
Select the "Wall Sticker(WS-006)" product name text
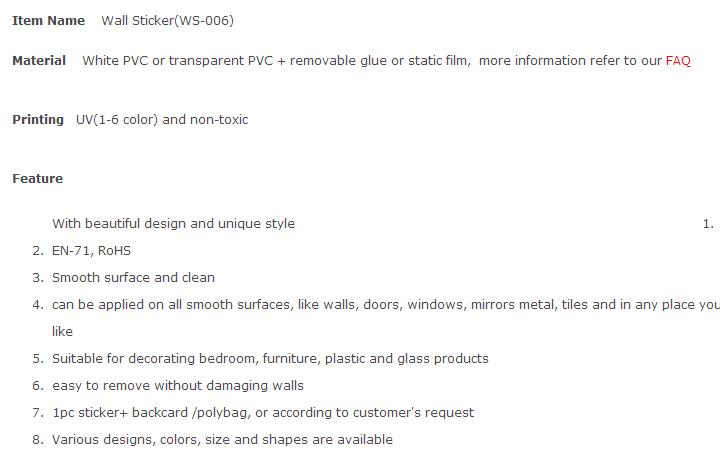[x=167, y=21]
